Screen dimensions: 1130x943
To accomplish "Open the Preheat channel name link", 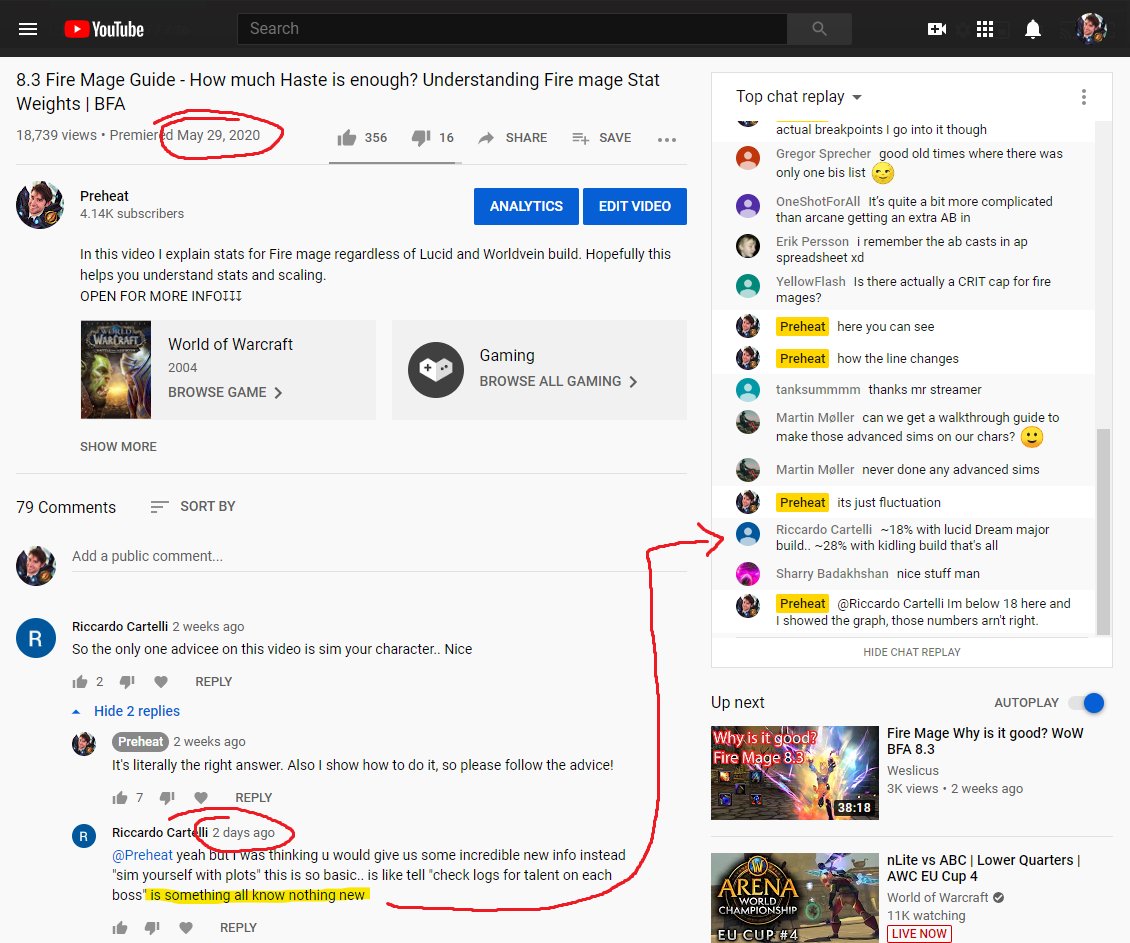I will pyautogui.click(x=104, y=196).
